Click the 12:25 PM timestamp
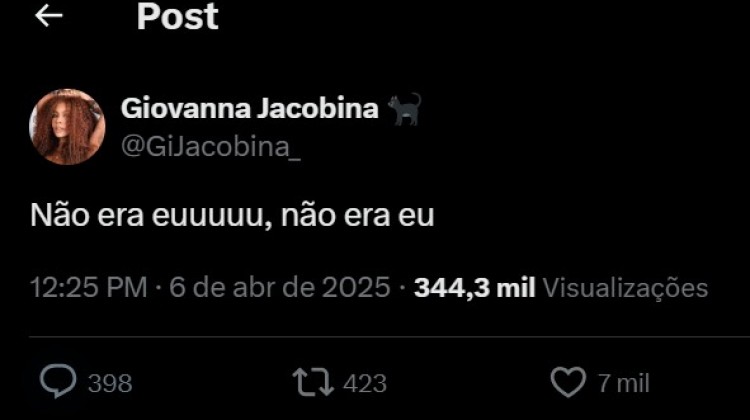Image resolution: width=750 pixels, height=420 pixels. click(88, 287)
